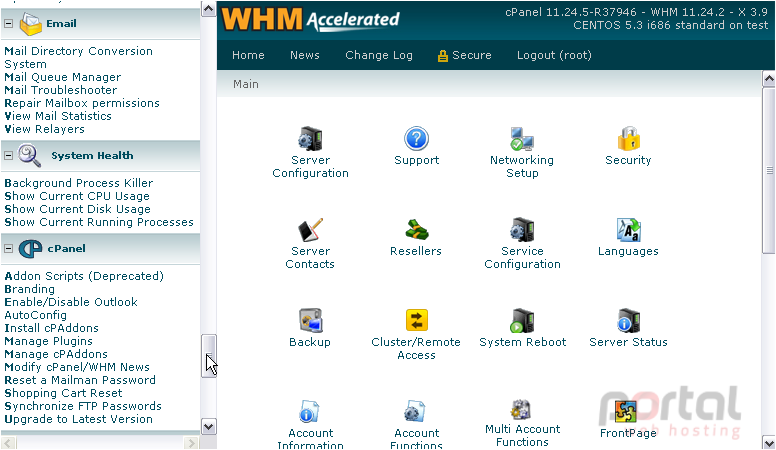
Task: Open Mail Directory Conversion System link
Action: click(78, 57)
